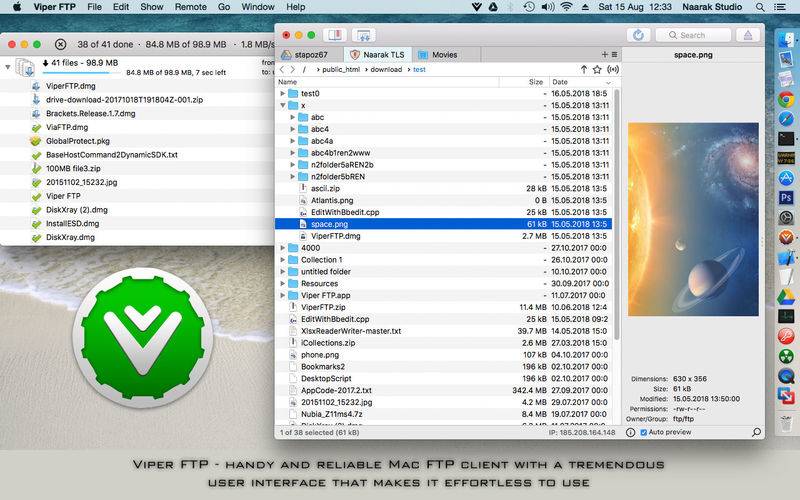Screen dimensions: 800x500
Task: Select GlobalProtect.pkg in transfer list
Action: (x=138, y=141)
